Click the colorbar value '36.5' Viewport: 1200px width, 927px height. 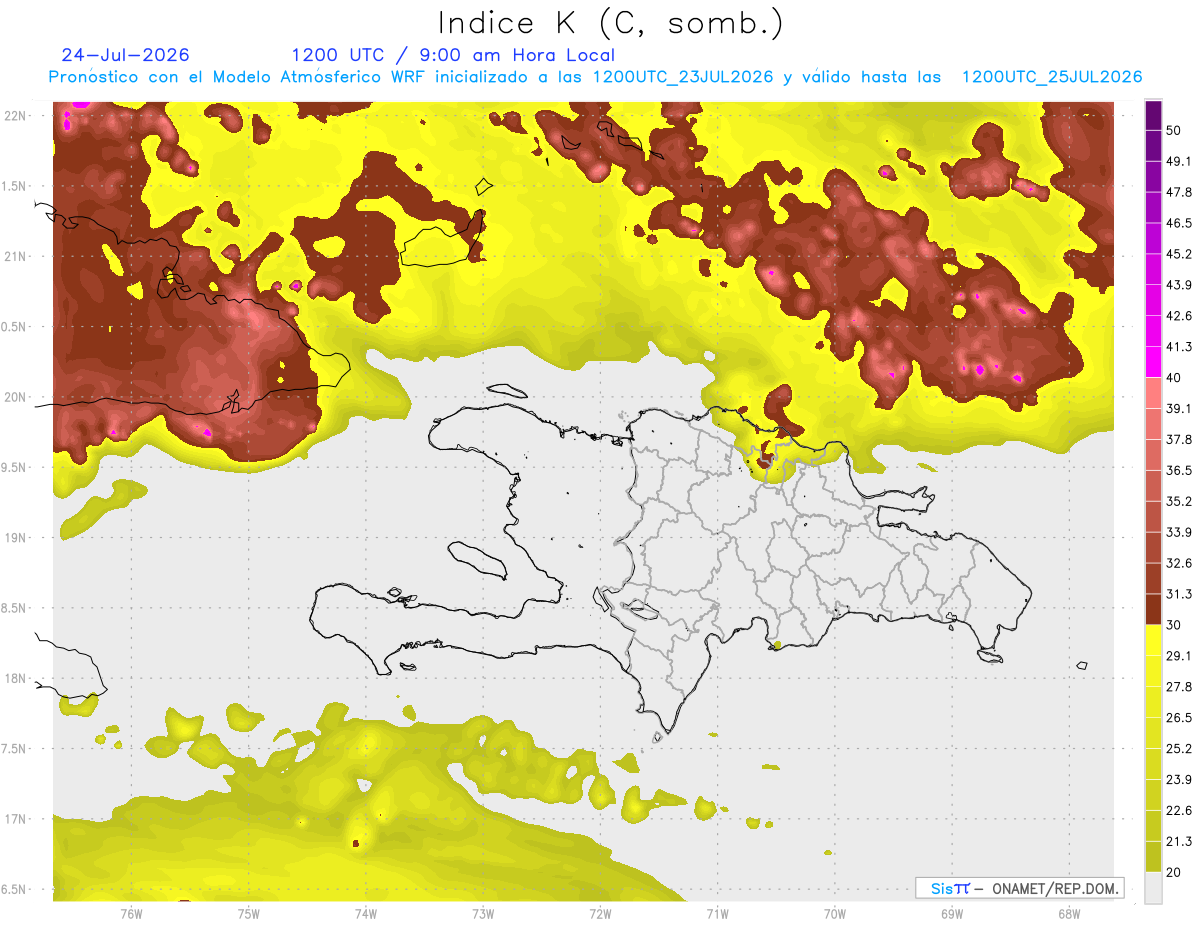pos(1178,470)
